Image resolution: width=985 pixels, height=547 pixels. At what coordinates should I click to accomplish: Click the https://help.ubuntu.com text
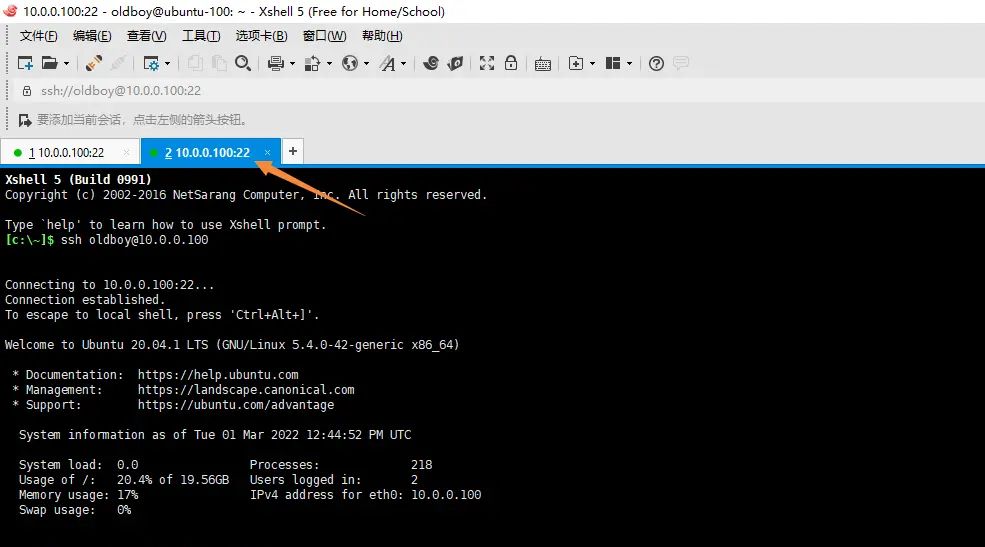[218, 375]
